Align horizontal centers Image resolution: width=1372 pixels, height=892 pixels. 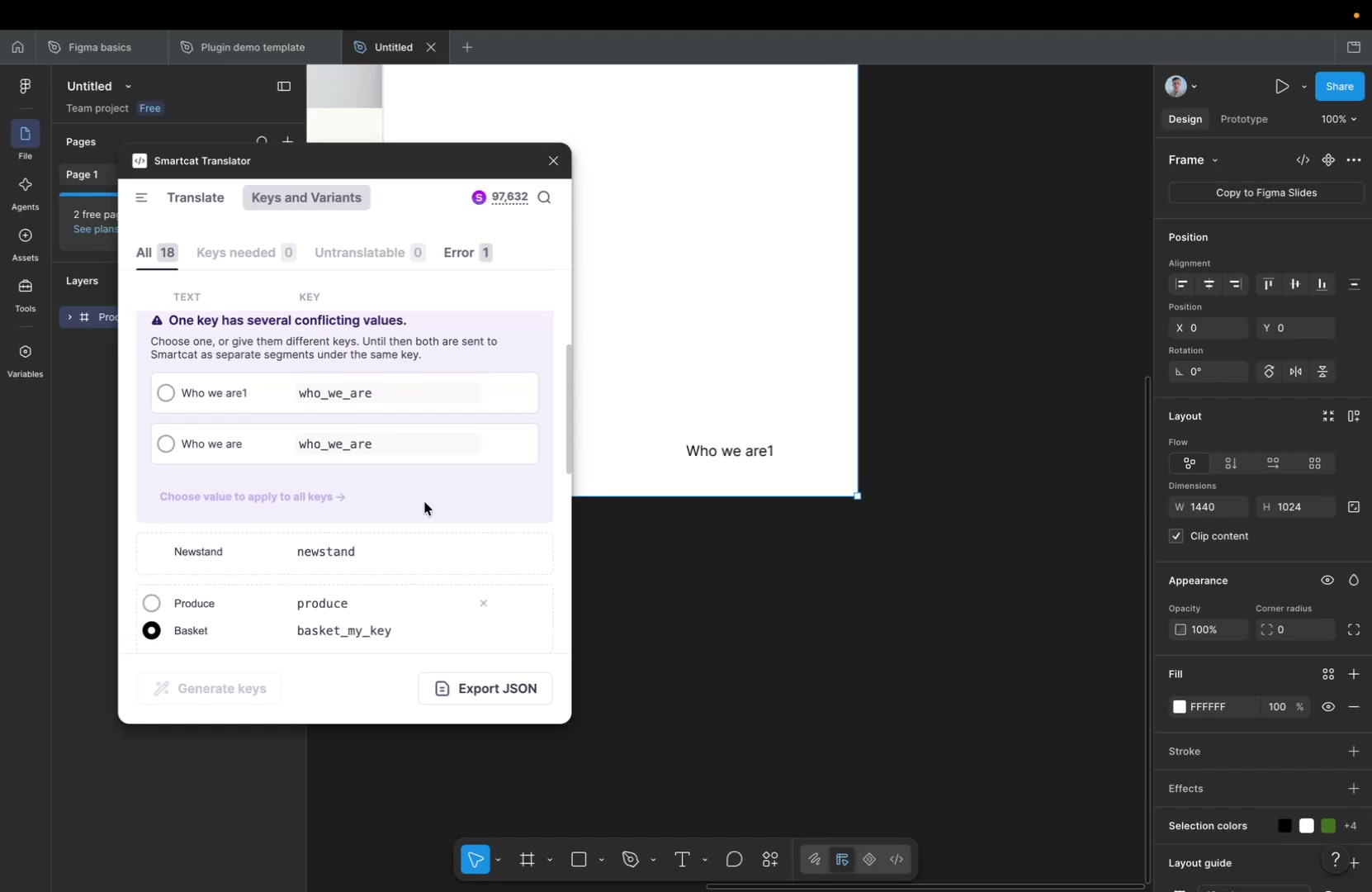tap(1209, 284)
